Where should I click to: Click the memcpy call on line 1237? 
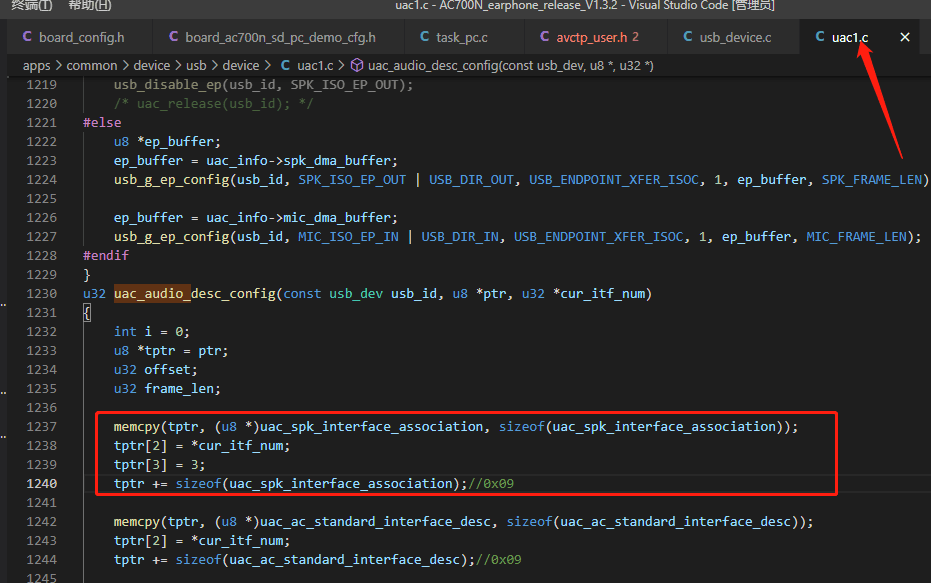137,426
